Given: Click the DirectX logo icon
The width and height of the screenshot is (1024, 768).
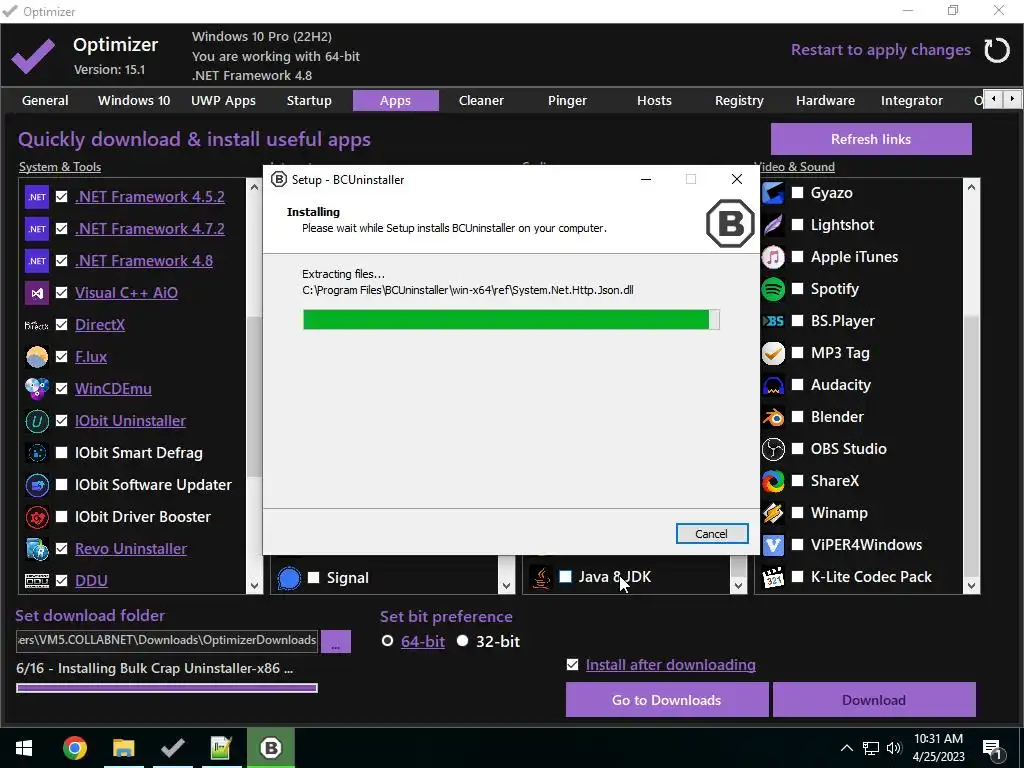Looking at the screenshot, I should coord(37,325).
